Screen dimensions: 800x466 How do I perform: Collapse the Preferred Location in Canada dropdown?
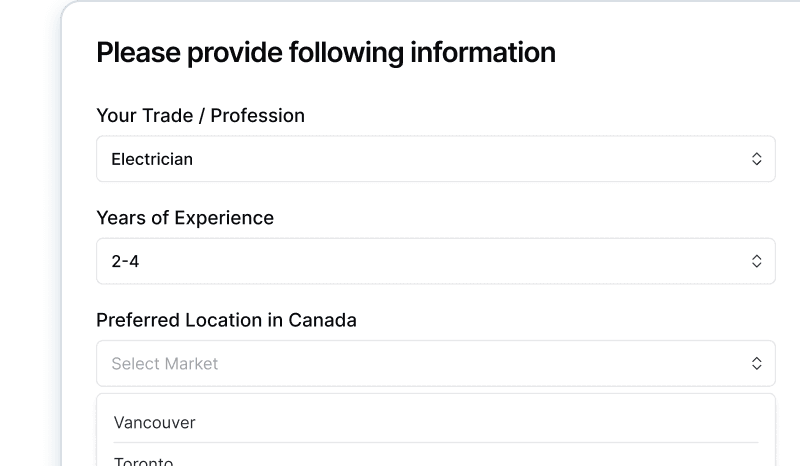(435, 363)
